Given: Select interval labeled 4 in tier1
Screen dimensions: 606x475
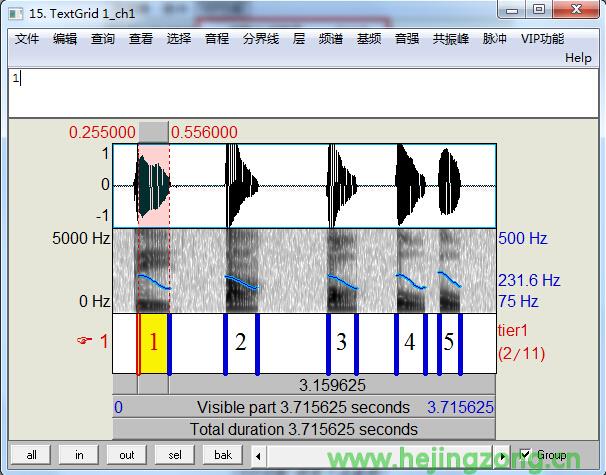Looking at the screenshot, I should (410, 343).
